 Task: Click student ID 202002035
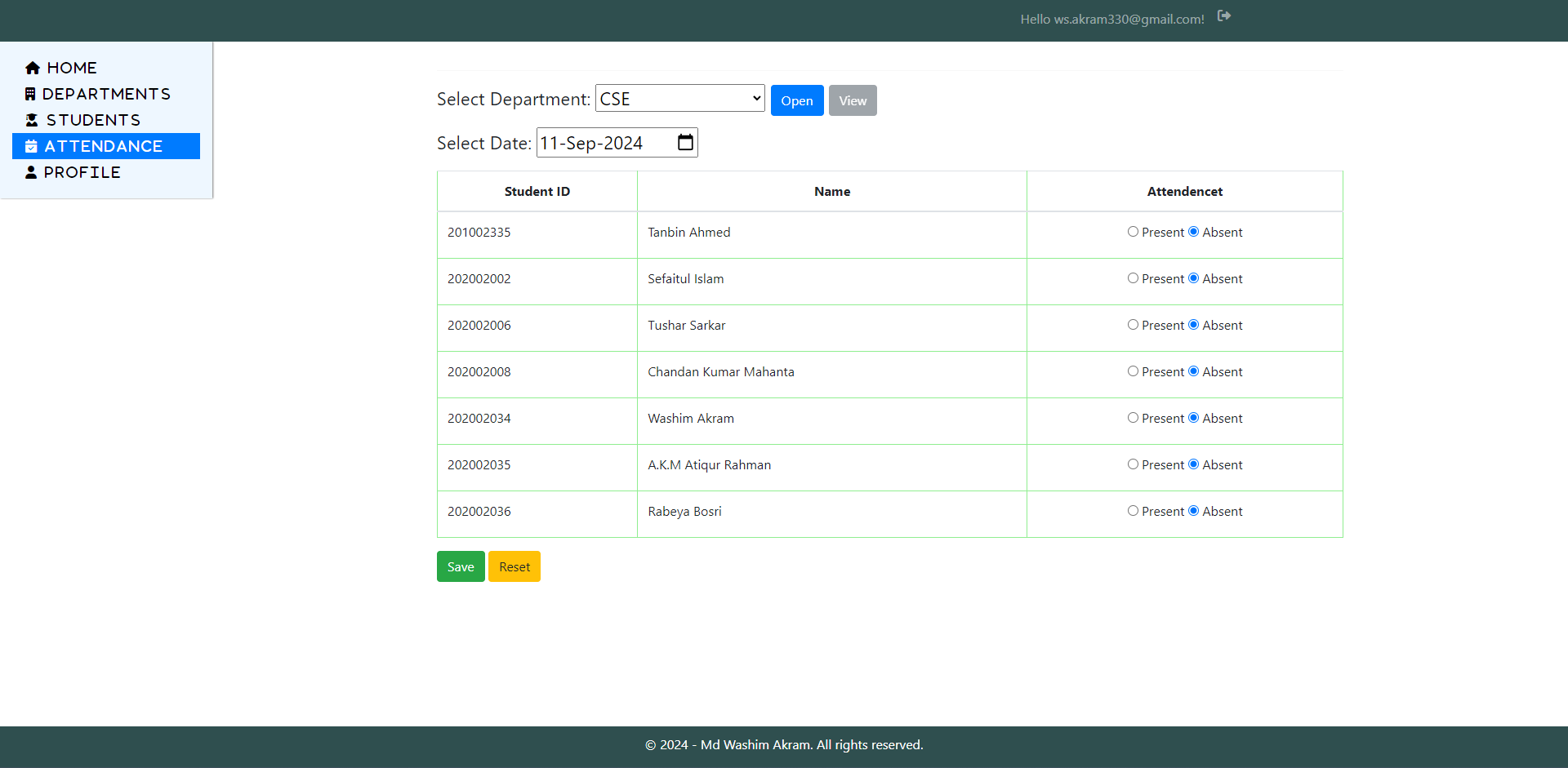coord(479,465)
